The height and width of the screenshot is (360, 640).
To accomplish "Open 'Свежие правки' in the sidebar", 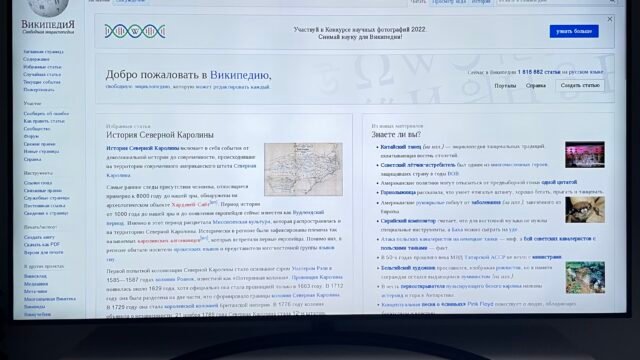I will click(x=39, y=144).
